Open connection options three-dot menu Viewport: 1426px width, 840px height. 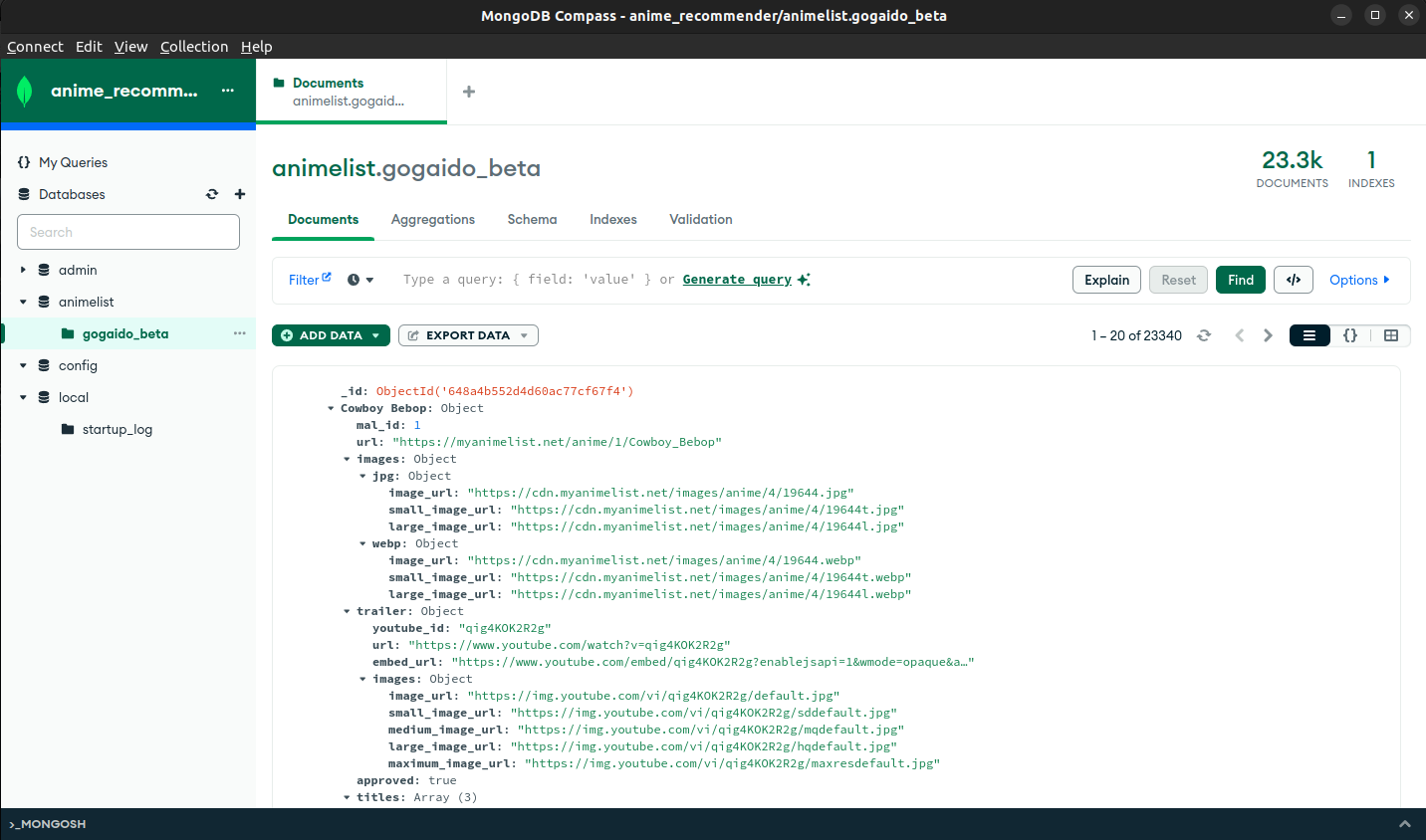[228, 91]
